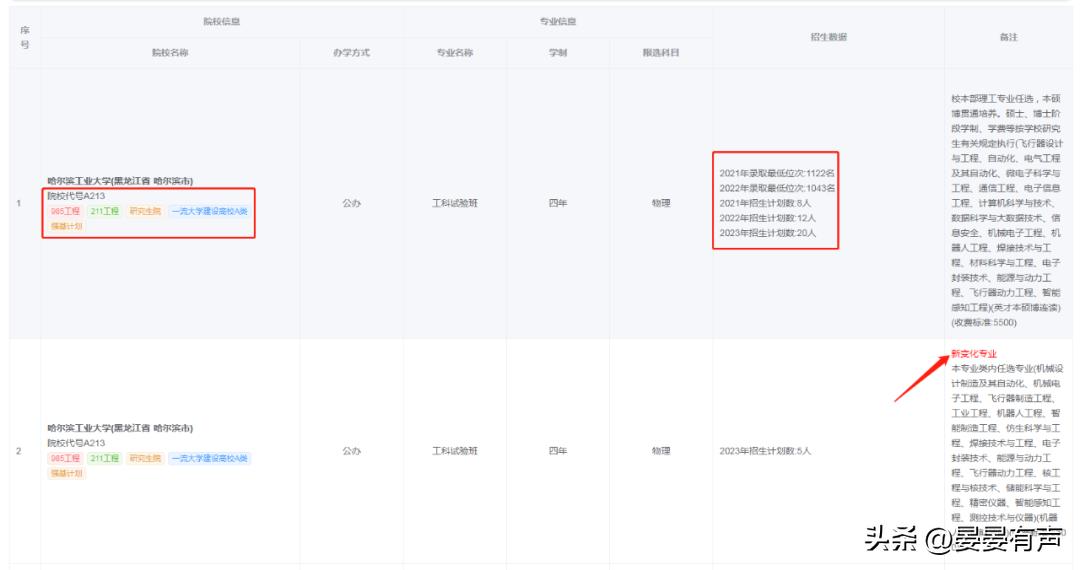Image resolution: width=1080 pixels, height=570 pixels.
Task: Click 物理 subject in row 1
Action: tap(661, 203)
